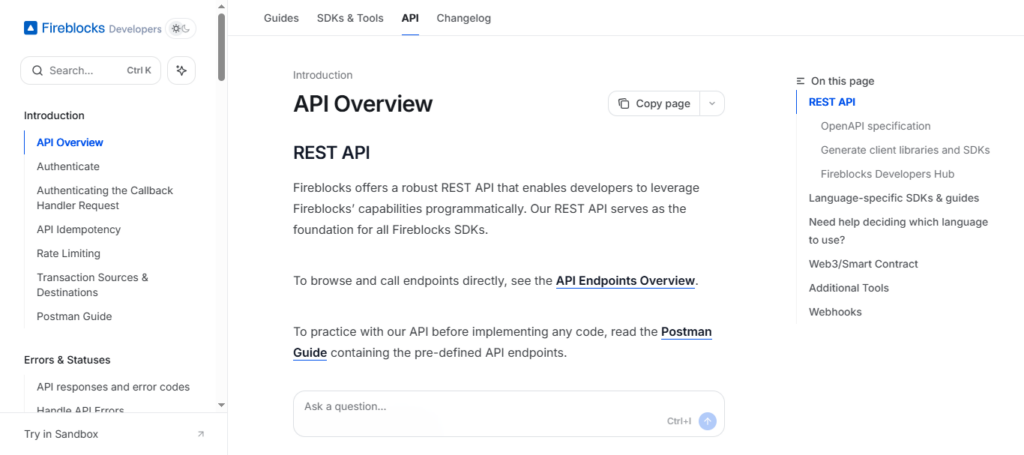Click the Errors & Statuses section heading
The height and width of the screenshot is (455, 1024).
click(67, 360)
